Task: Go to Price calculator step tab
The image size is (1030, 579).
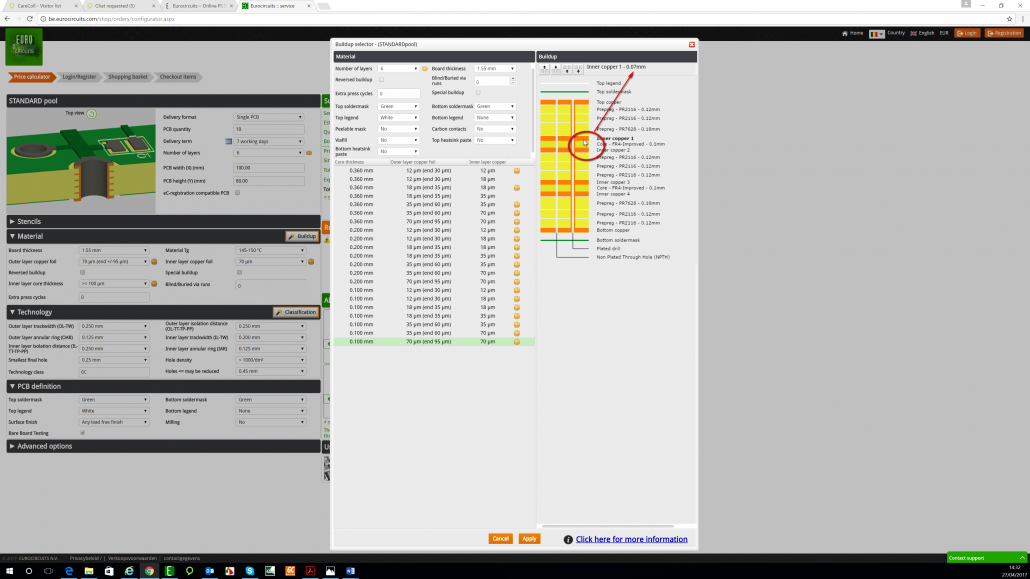Action: [x=30, y=77]
